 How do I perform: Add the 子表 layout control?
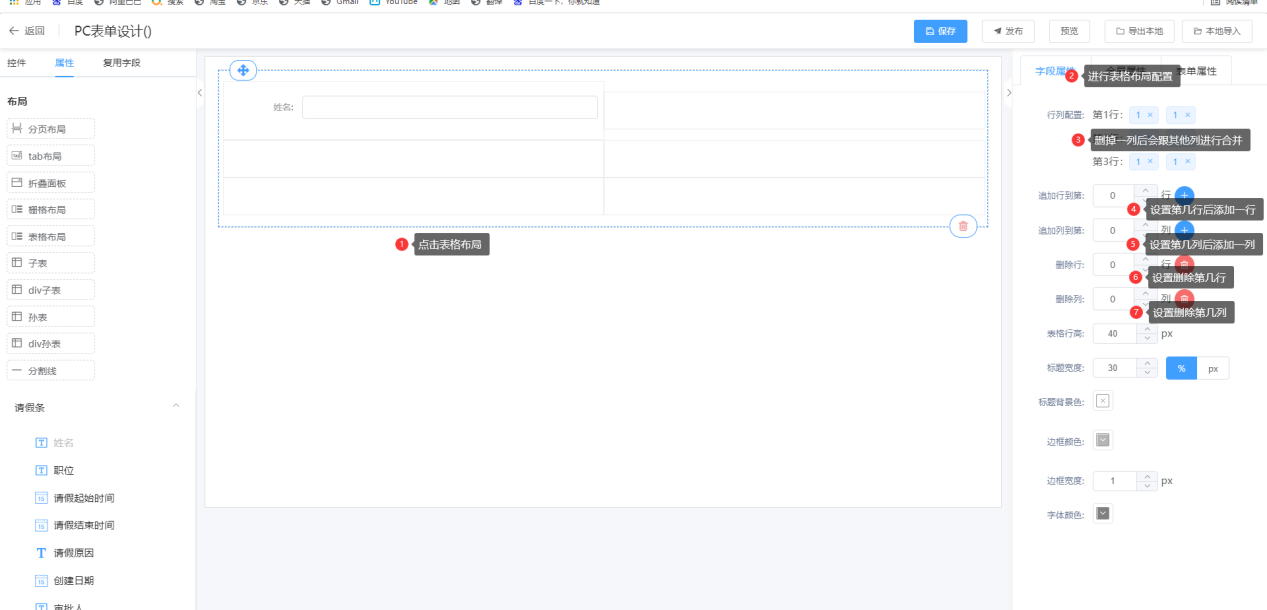51,263
